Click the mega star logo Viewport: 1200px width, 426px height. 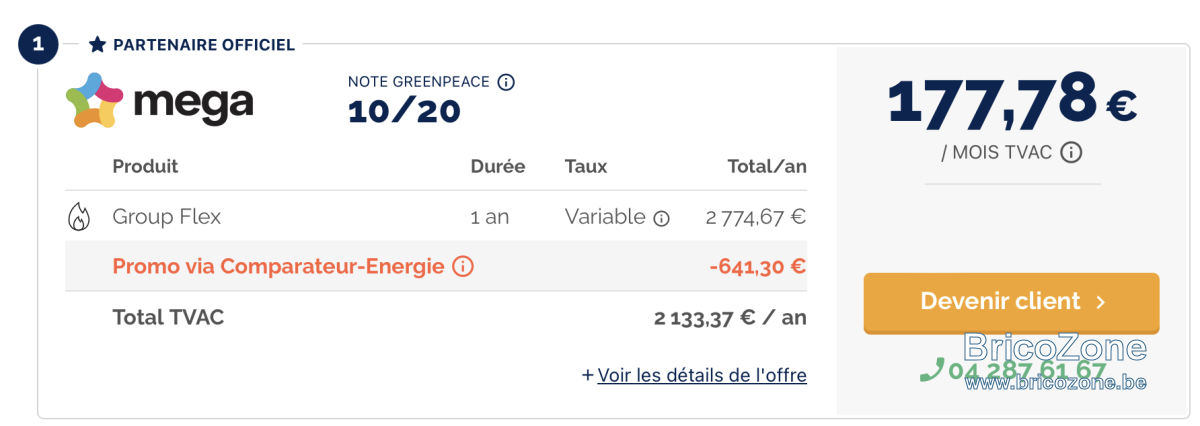coord(95,100)
